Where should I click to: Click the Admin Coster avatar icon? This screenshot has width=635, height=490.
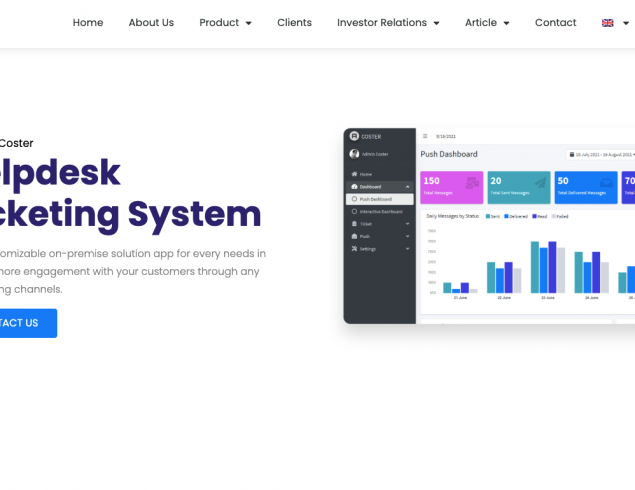[354, 154]
